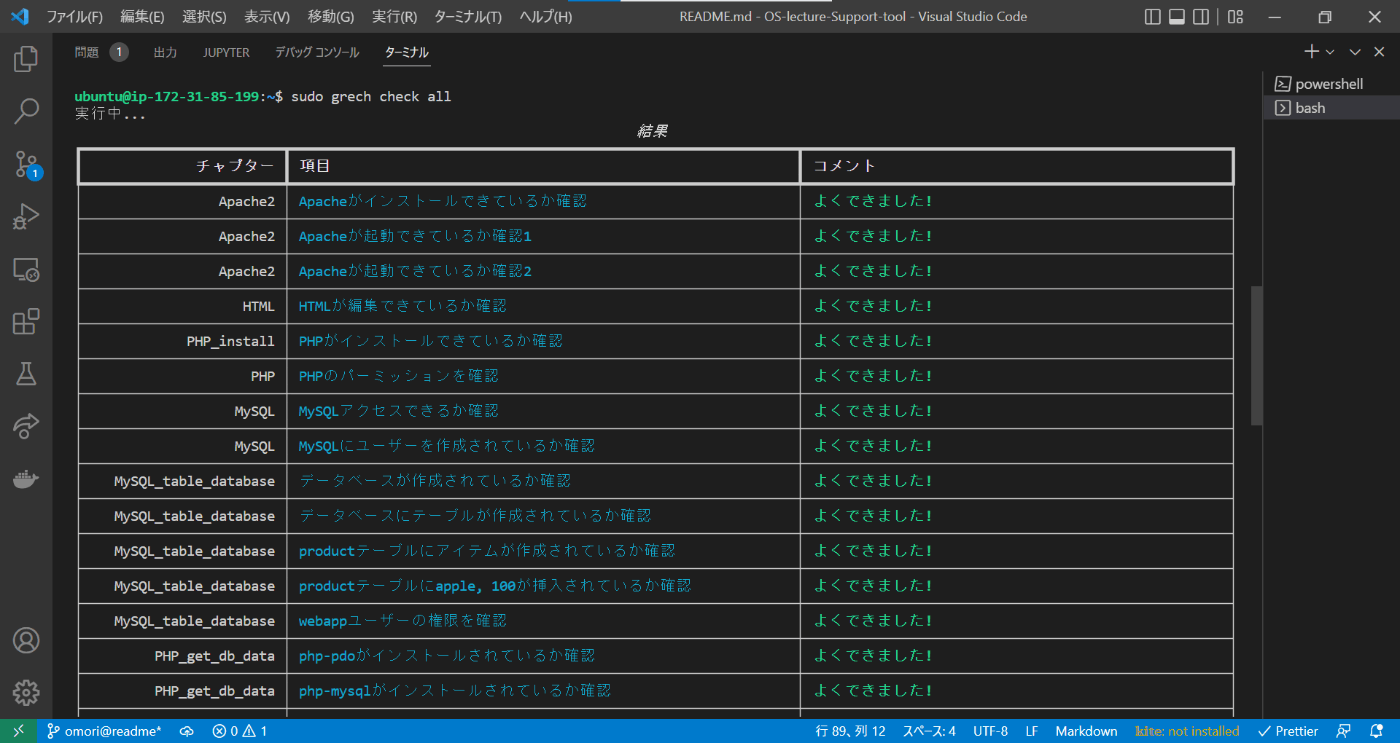Click 'PHP_install' chapter cell
Image resolution: width=1400 pixels, height=743 pixels.
point(230,341)
